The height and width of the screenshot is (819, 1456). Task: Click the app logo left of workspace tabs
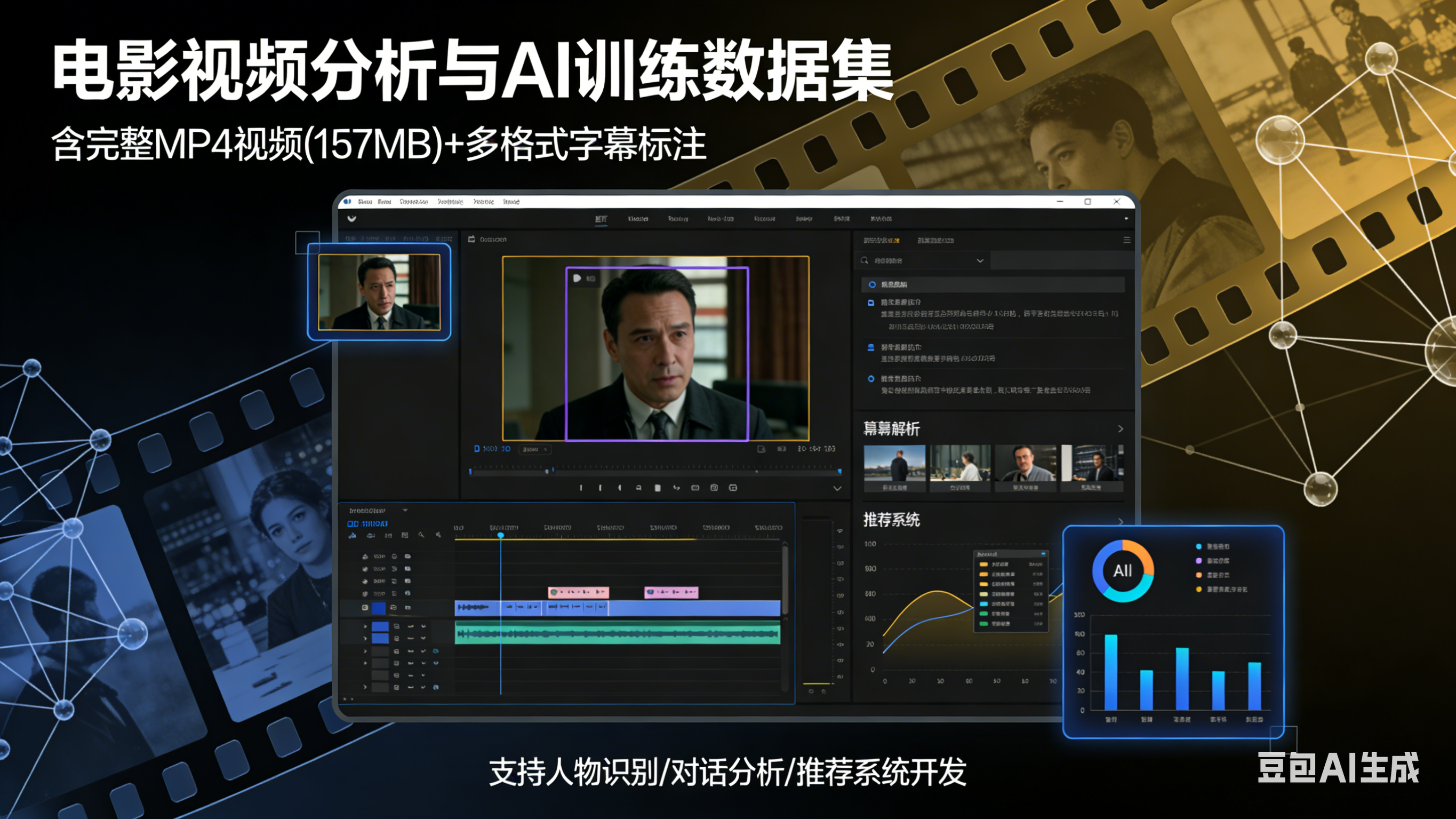(x=351, y=219)
